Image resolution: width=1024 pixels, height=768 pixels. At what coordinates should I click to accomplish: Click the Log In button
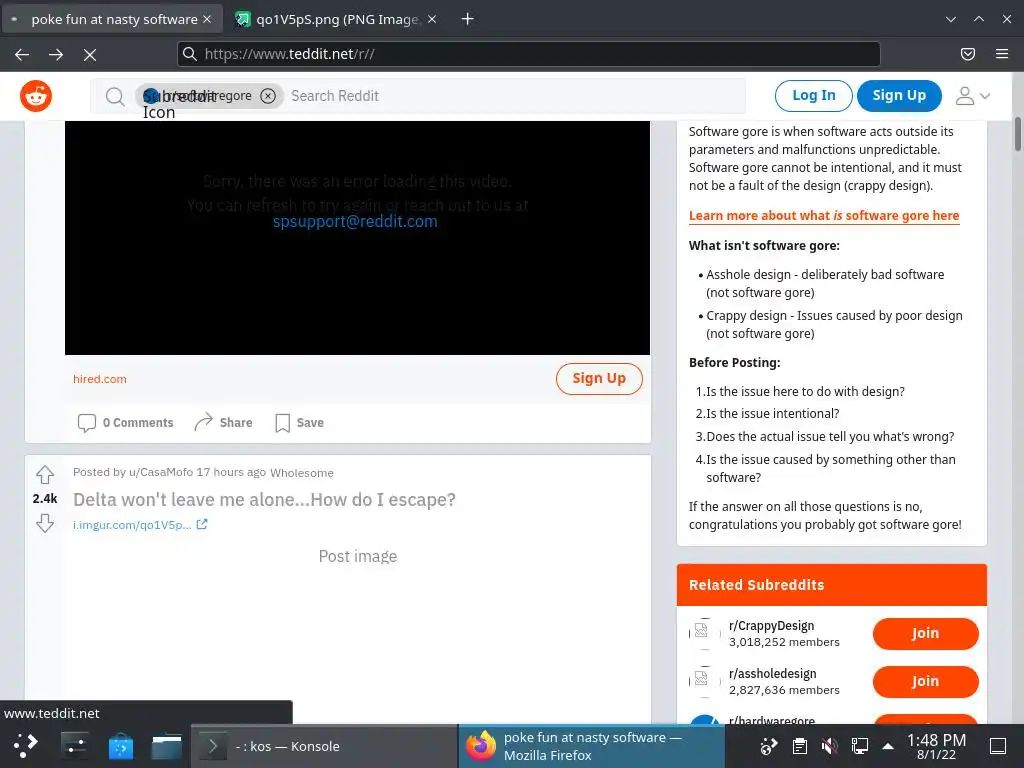(813, 95)
